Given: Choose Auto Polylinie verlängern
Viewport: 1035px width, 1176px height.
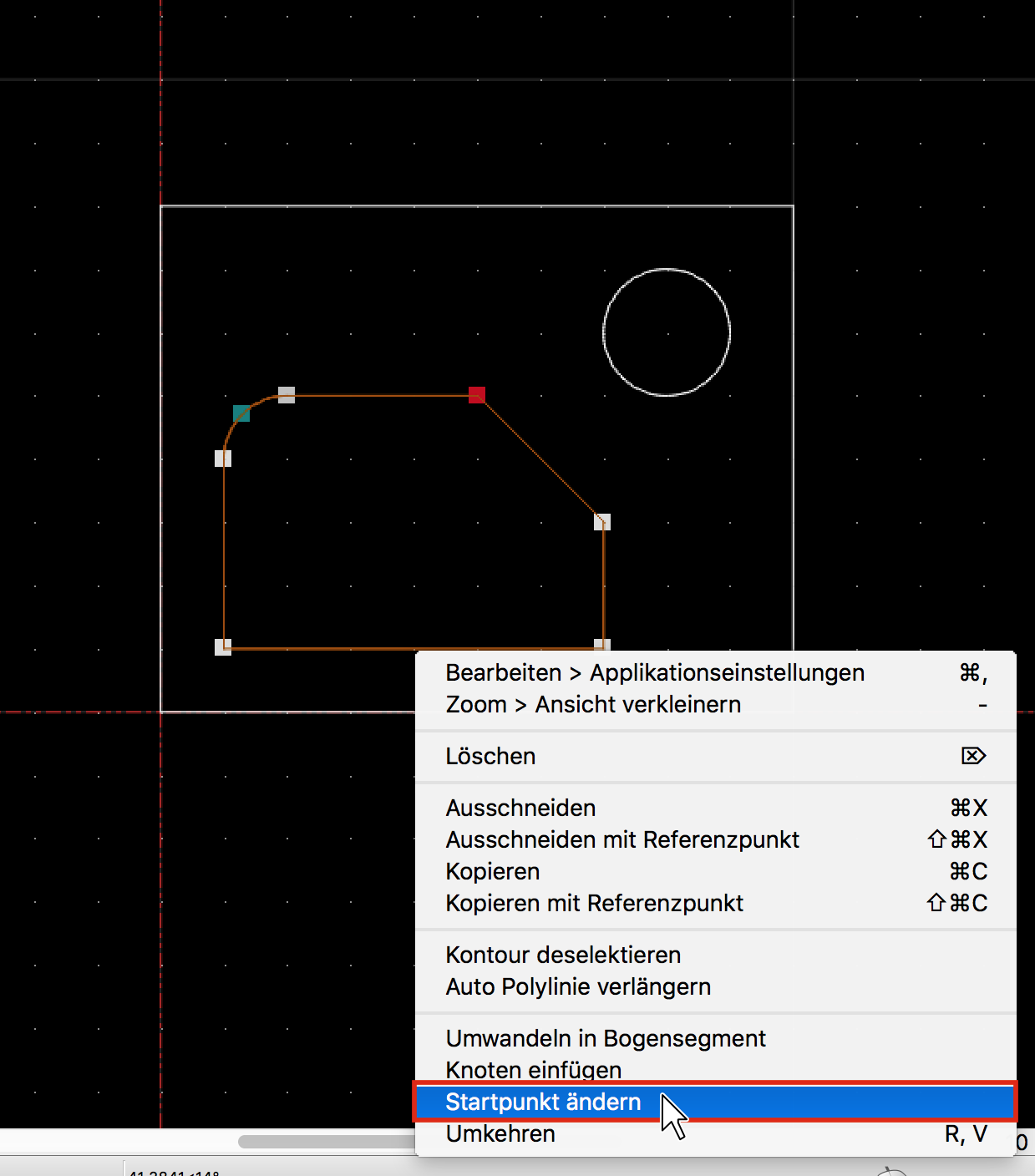Looking at the screenshot, I should pyautogui.click(x=578, y=986).
